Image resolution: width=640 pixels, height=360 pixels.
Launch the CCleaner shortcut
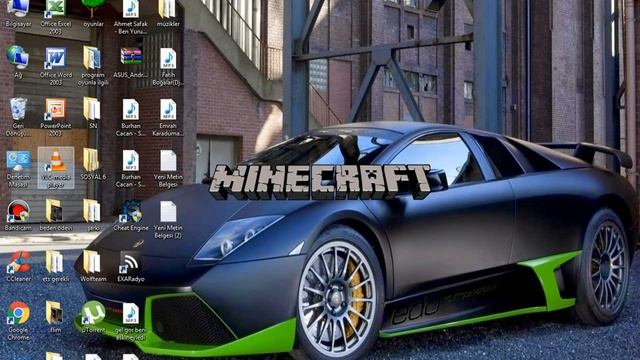pyautogui.click(x=18, y=266)
